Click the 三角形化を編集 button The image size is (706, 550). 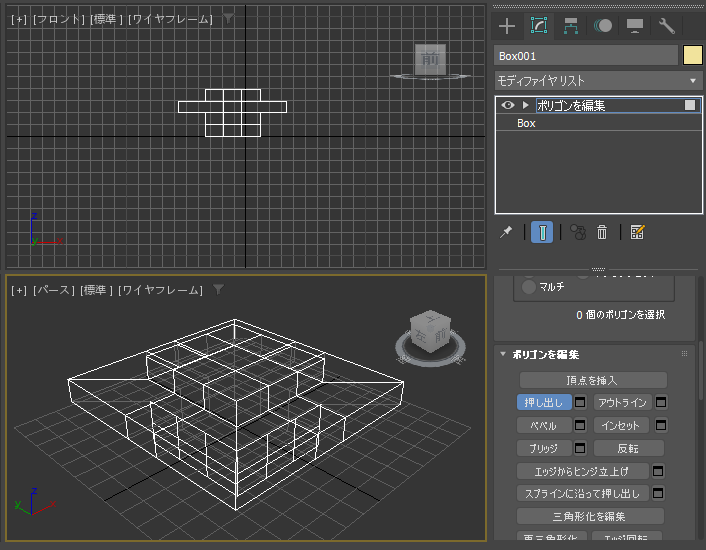(590, 516)
